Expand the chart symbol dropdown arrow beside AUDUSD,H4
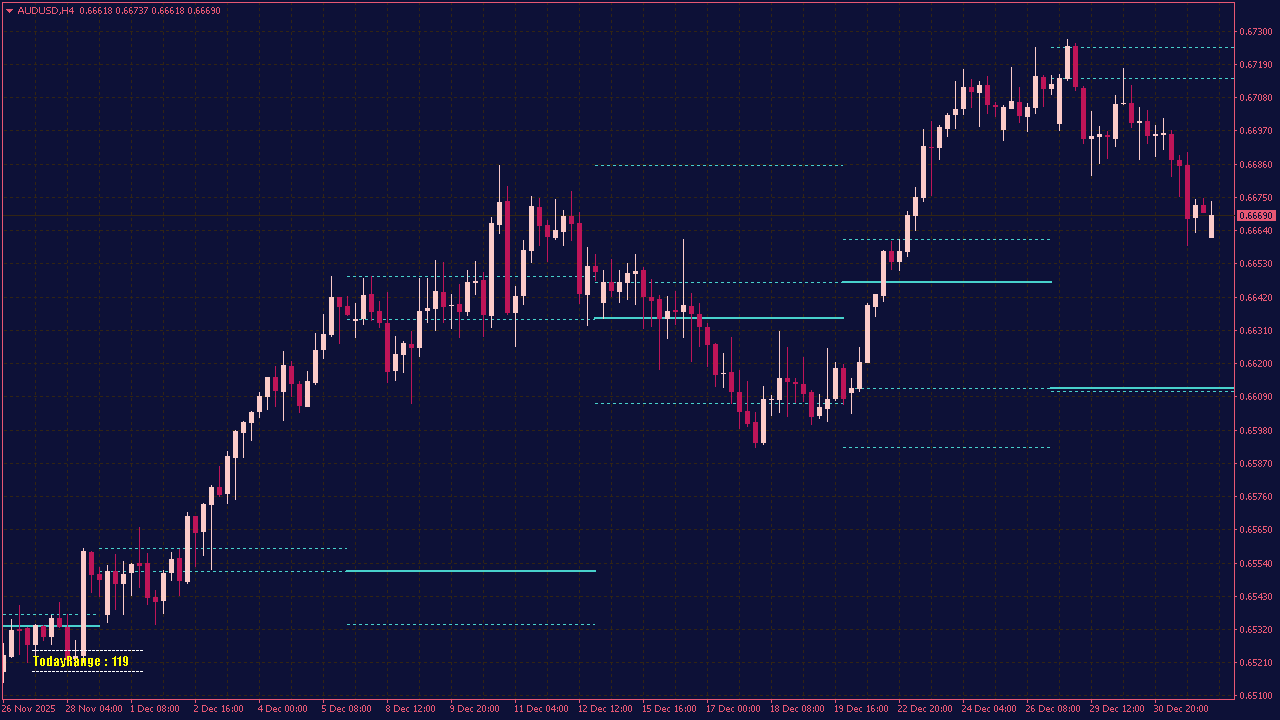This screenshot has width=1280, height=720. tap(10, 10)
